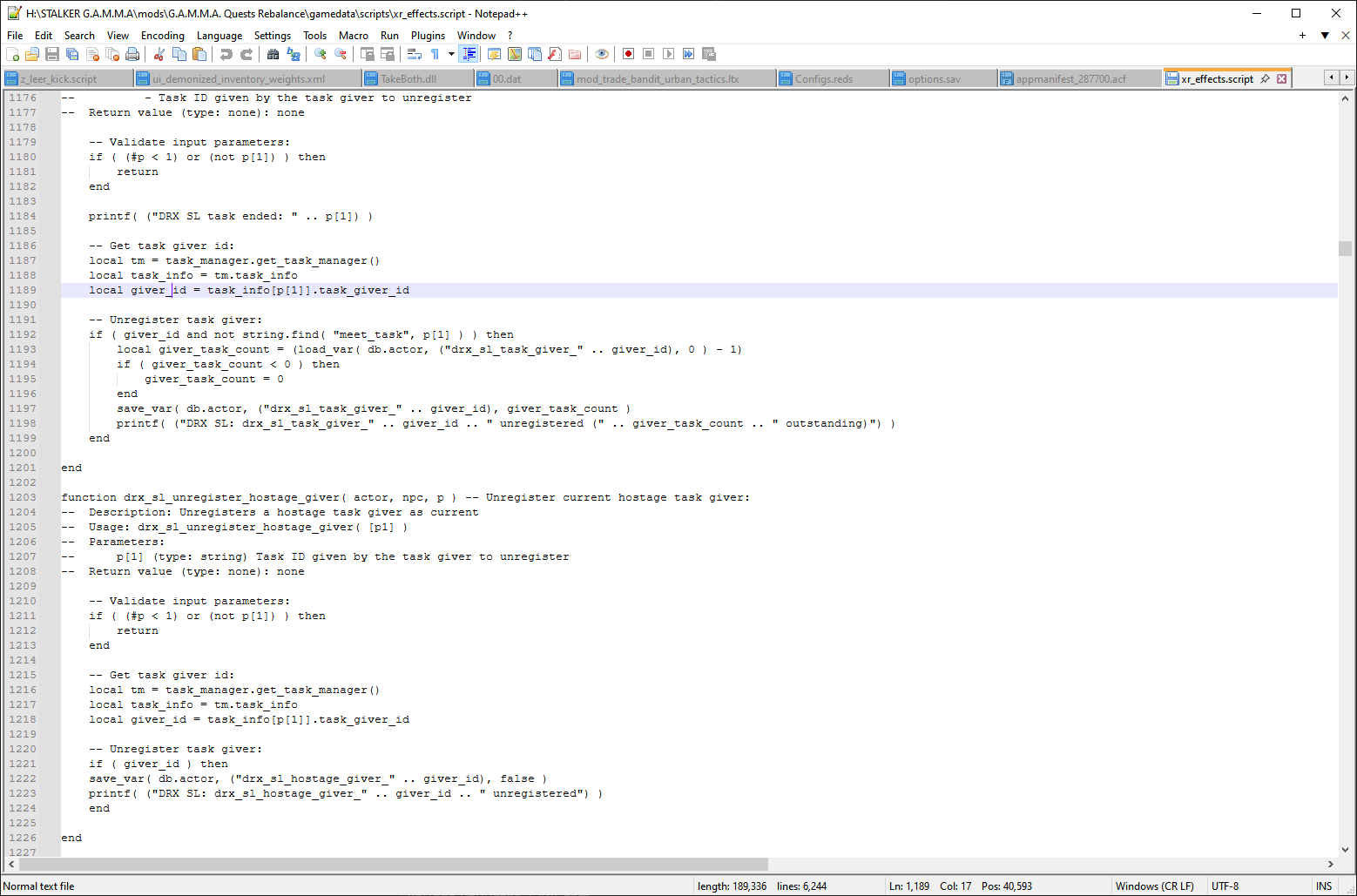Paste clipboard via toolbar icon
Image resolution: width=1357 pixels, height=896 pixels.
pyautogui.click(x=199, y=54)
